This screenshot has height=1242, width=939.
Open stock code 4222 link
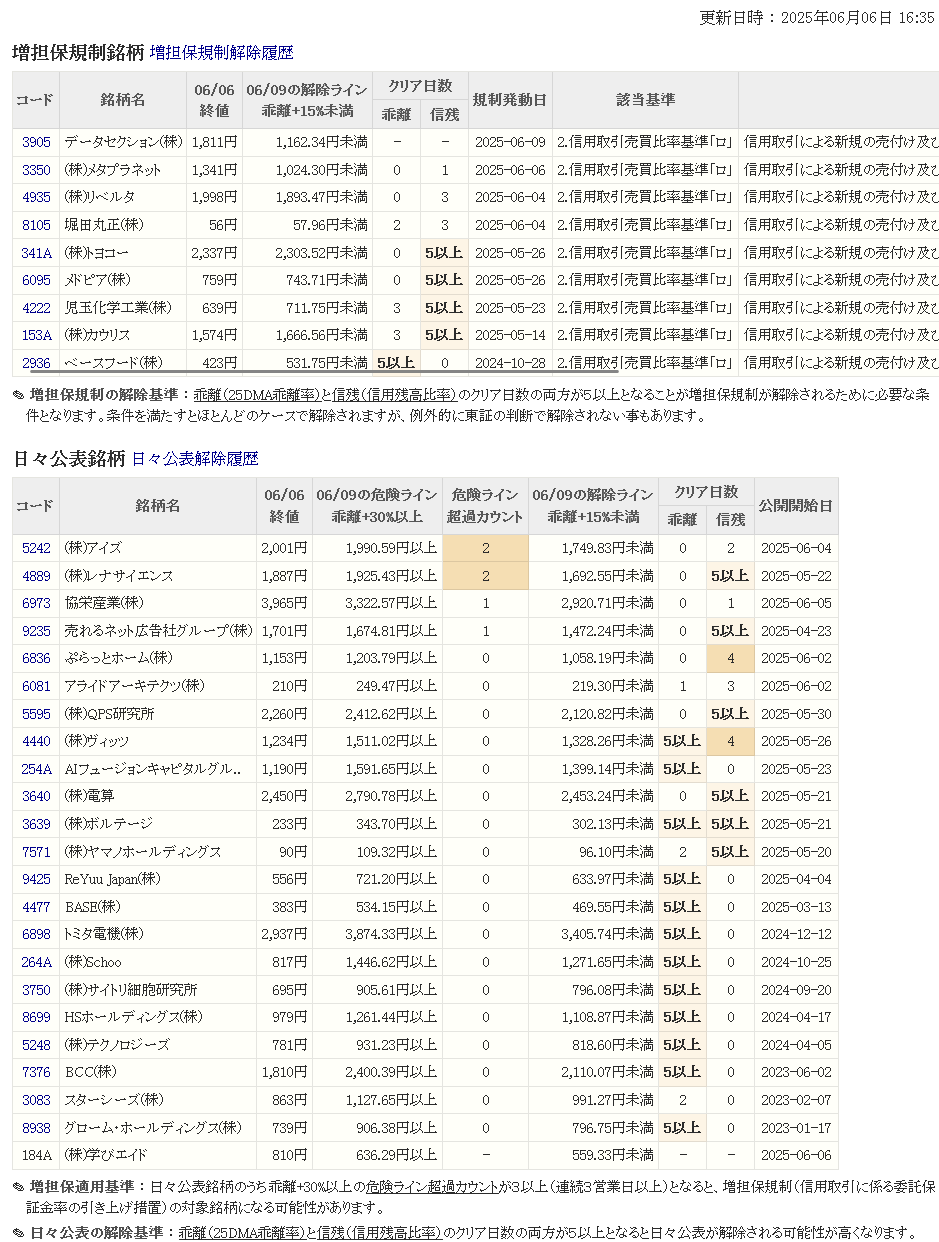pyautogui.click(x=36, y=308)
